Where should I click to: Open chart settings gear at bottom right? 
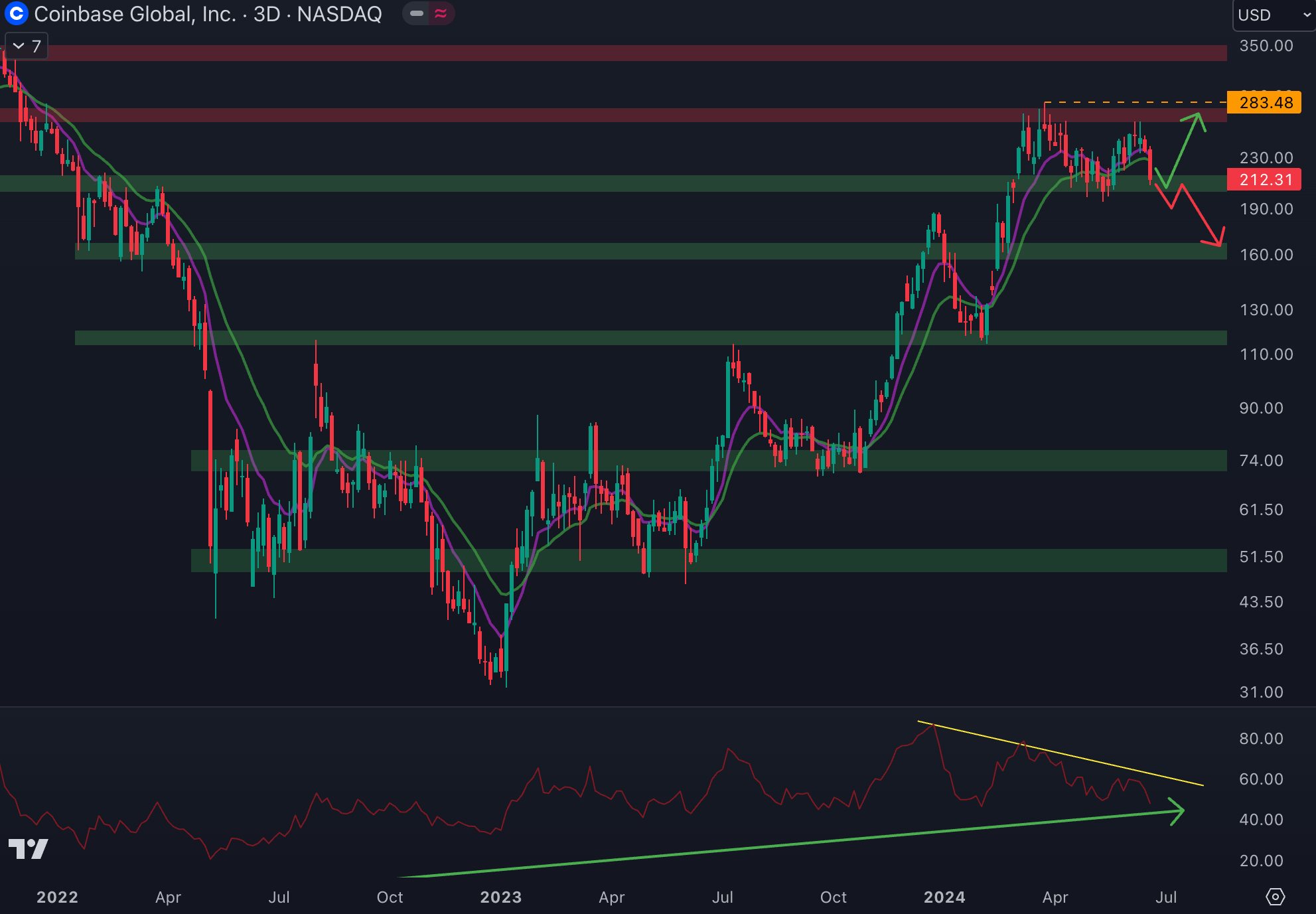click(x=1275, y=897)
